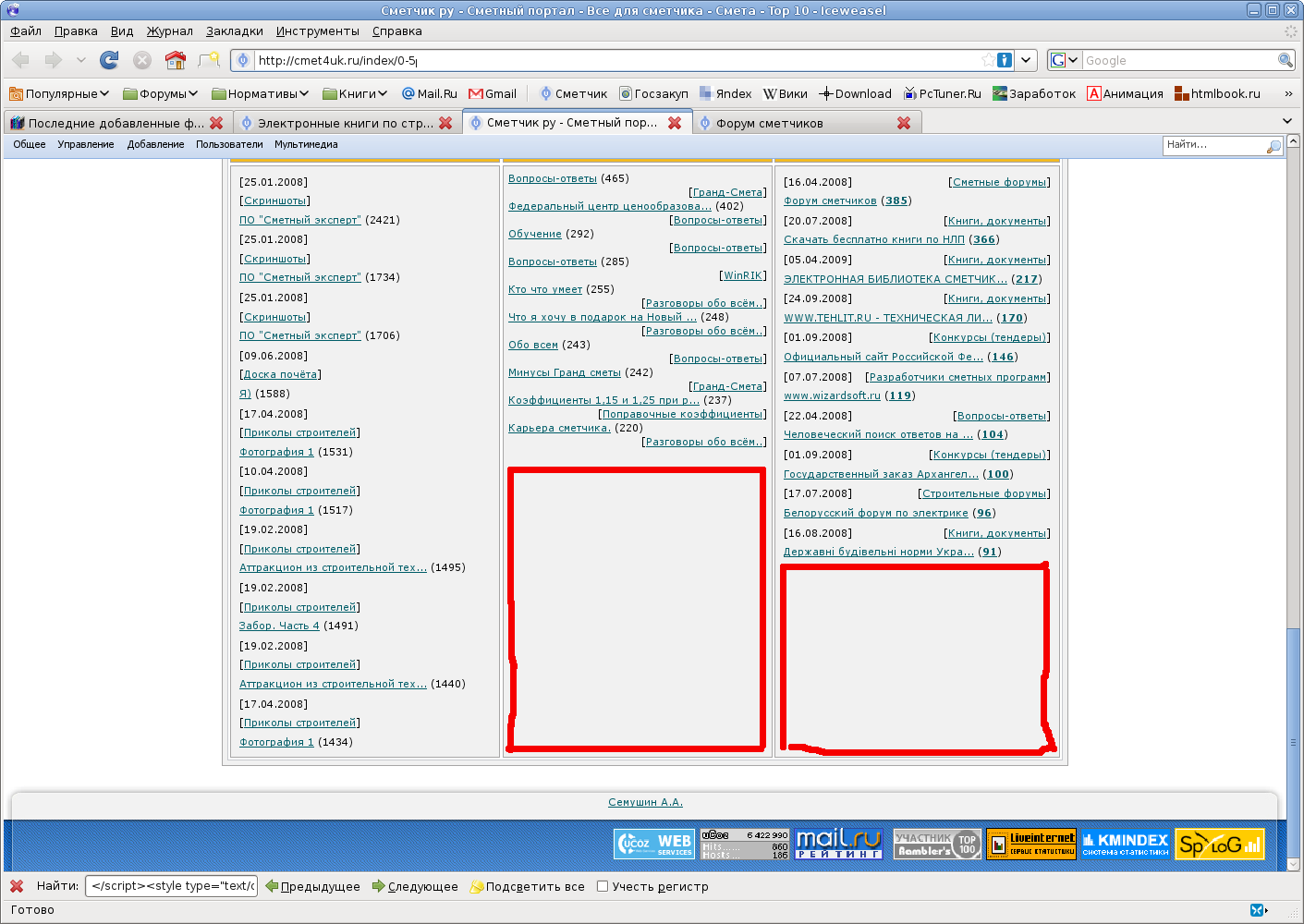Click the scrollbar down arrow
The width and height of the screenshot is (1304, 924).
1293,865
